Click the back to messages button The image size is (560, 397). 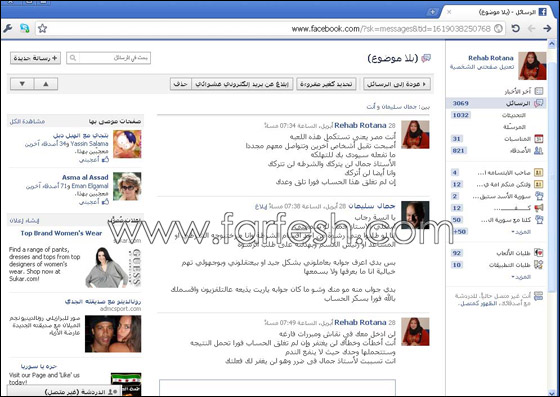point(396,84)
